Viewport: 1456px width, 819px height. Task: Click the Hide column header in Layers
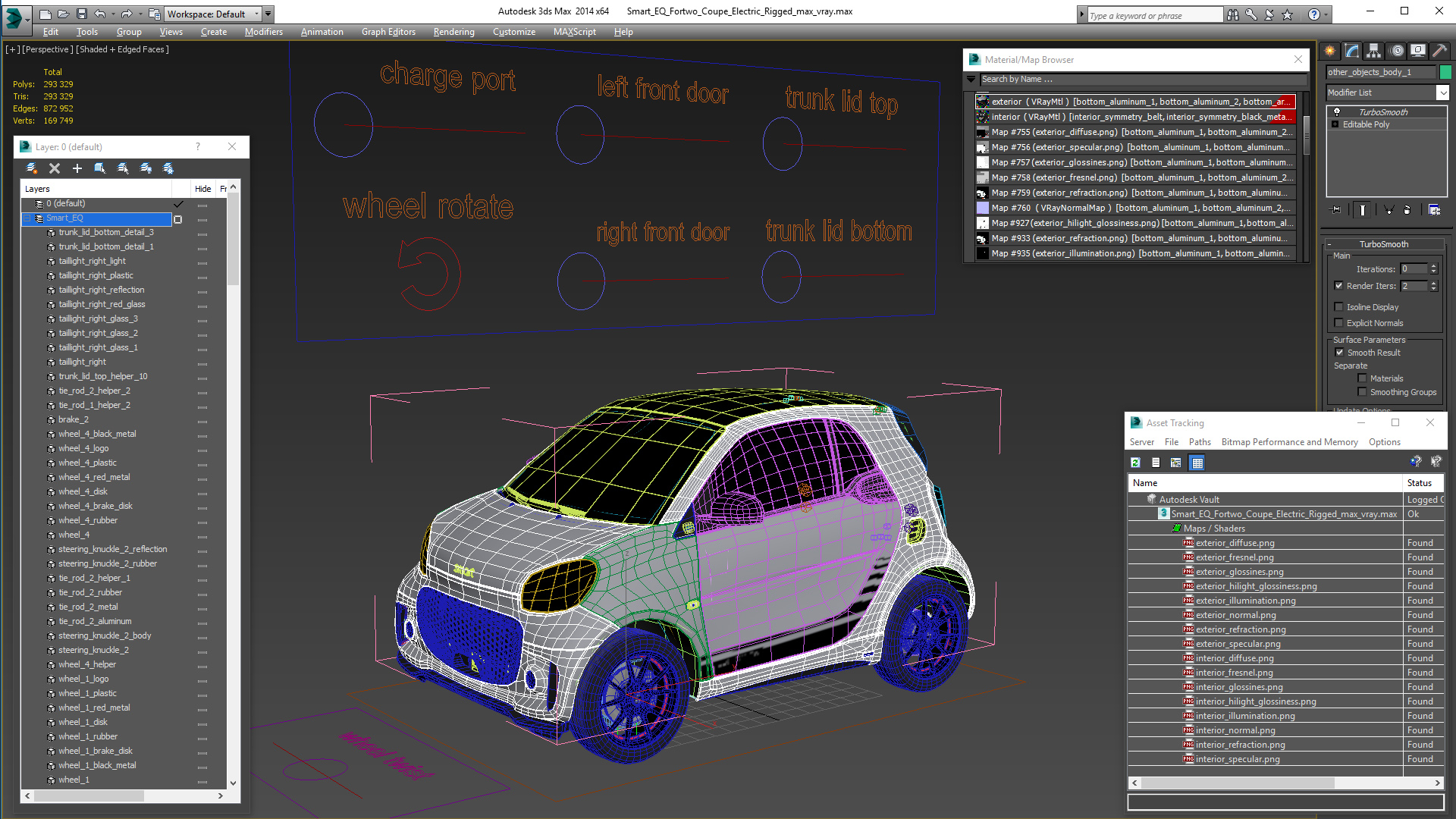click(x=202, y=189)
